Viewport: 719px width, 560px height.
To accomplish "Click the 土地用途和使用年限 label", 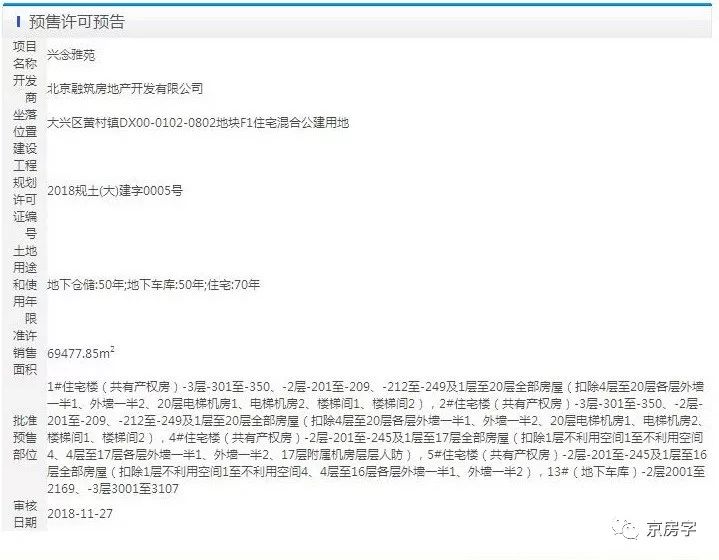I will (x=25, y=285).
